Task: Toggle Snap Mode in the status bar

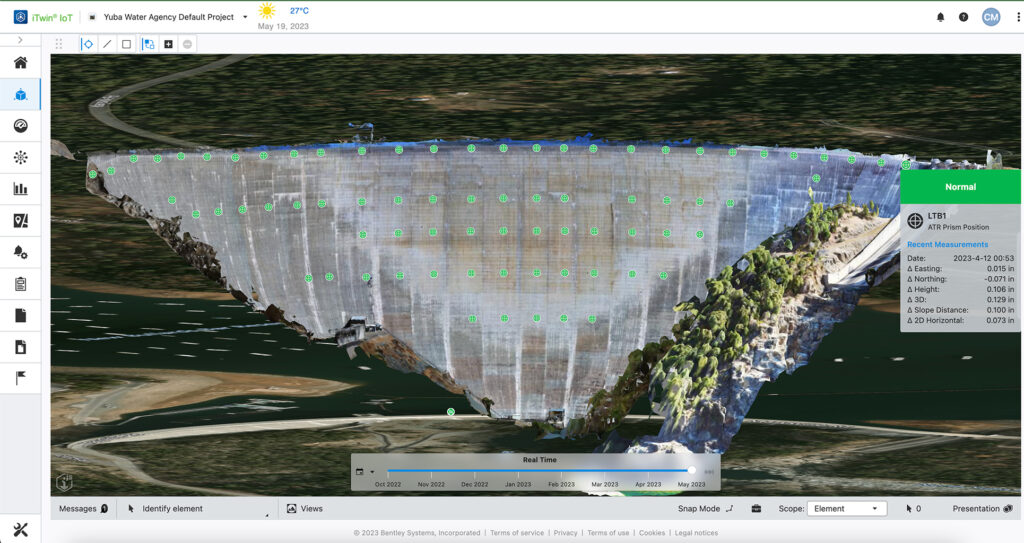Action: click(705, 509)
